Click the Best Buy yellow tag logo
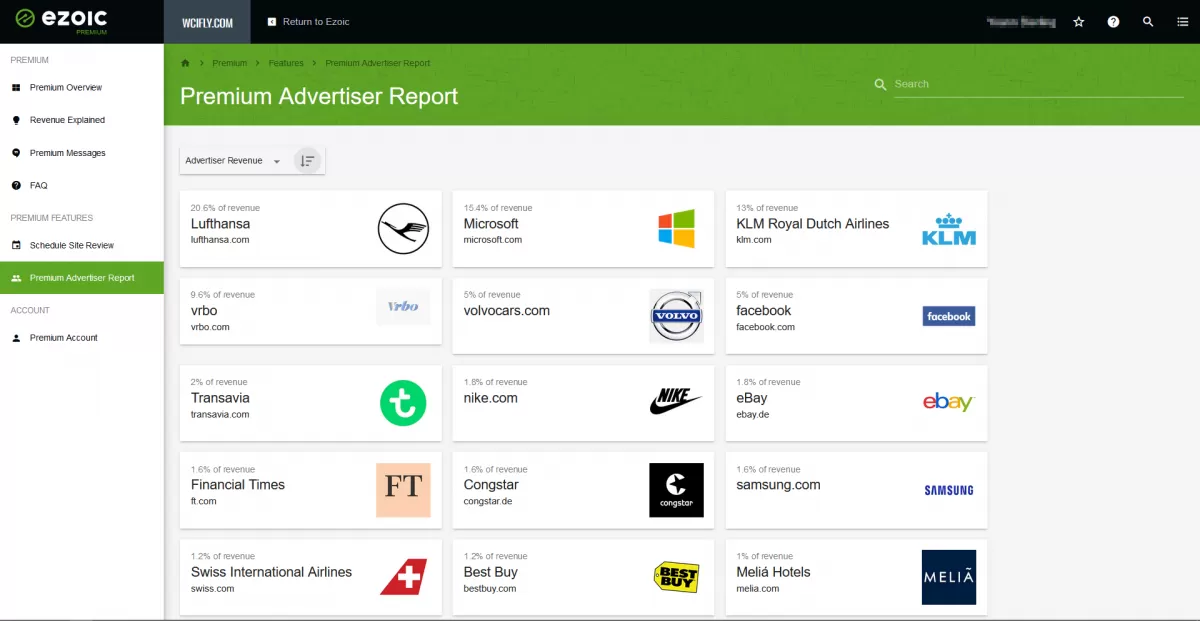The height and width of the screenshot is (621, 1200). pyautogui.click(x=676, y=577)
